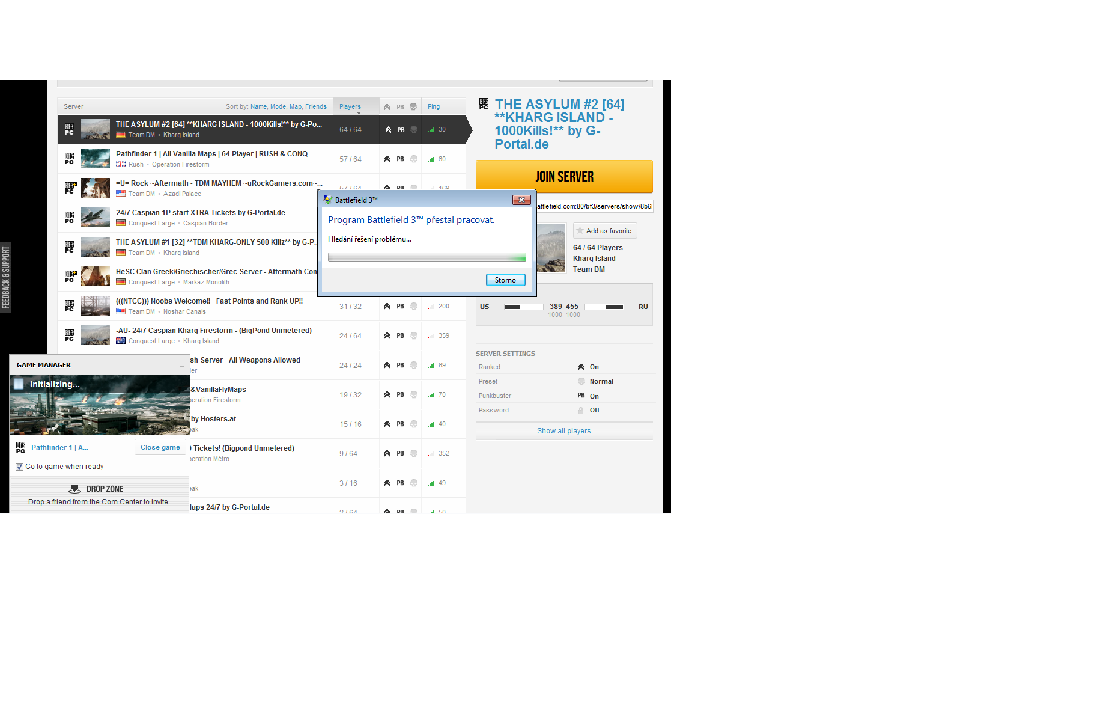Click the crash dialog progress bar
This screenshot has width=1117, height=722.
tap(427, 258)
